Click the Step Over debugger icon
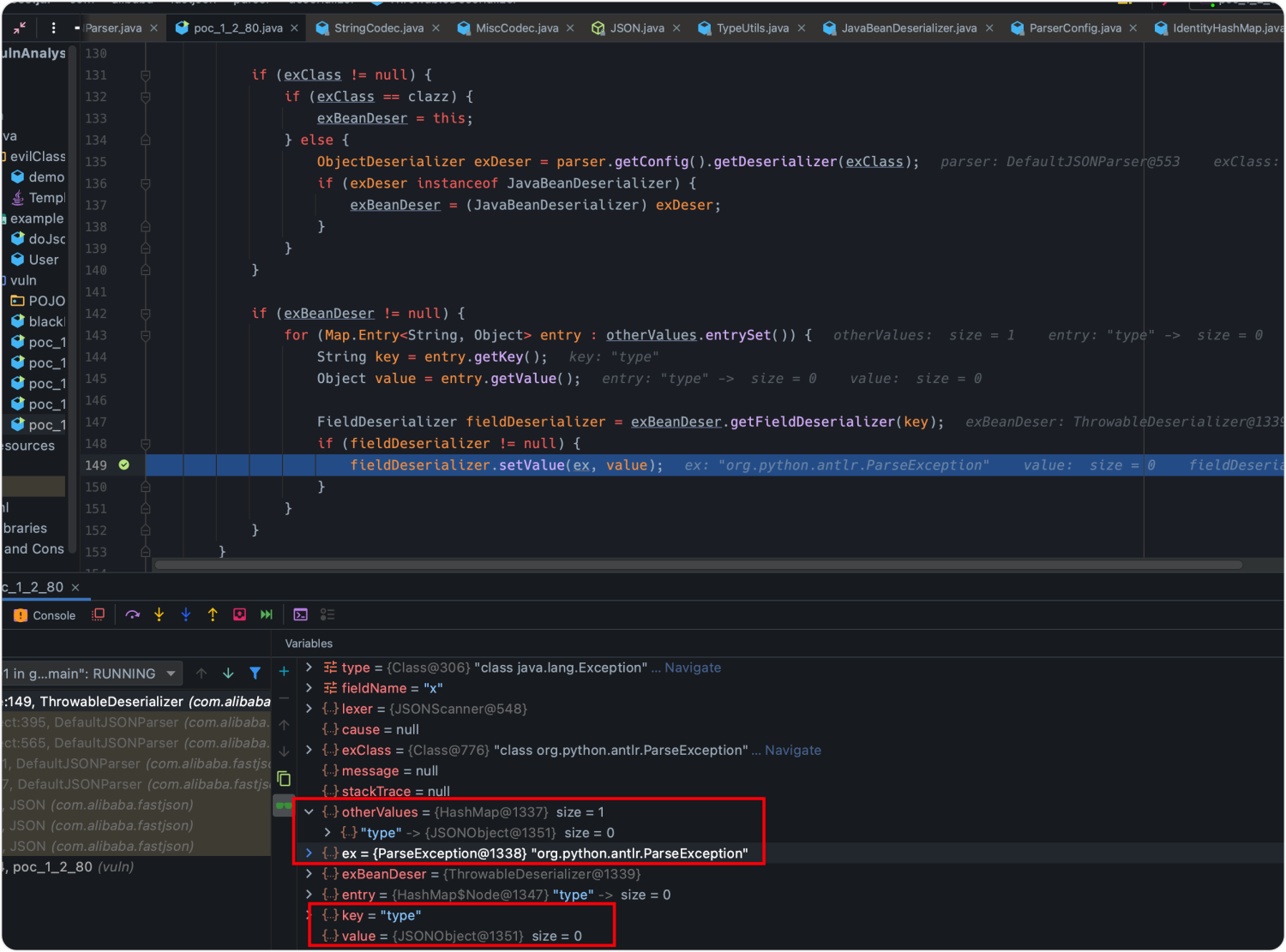This screenshot has width=1286, height=952. tap(132, 614)
